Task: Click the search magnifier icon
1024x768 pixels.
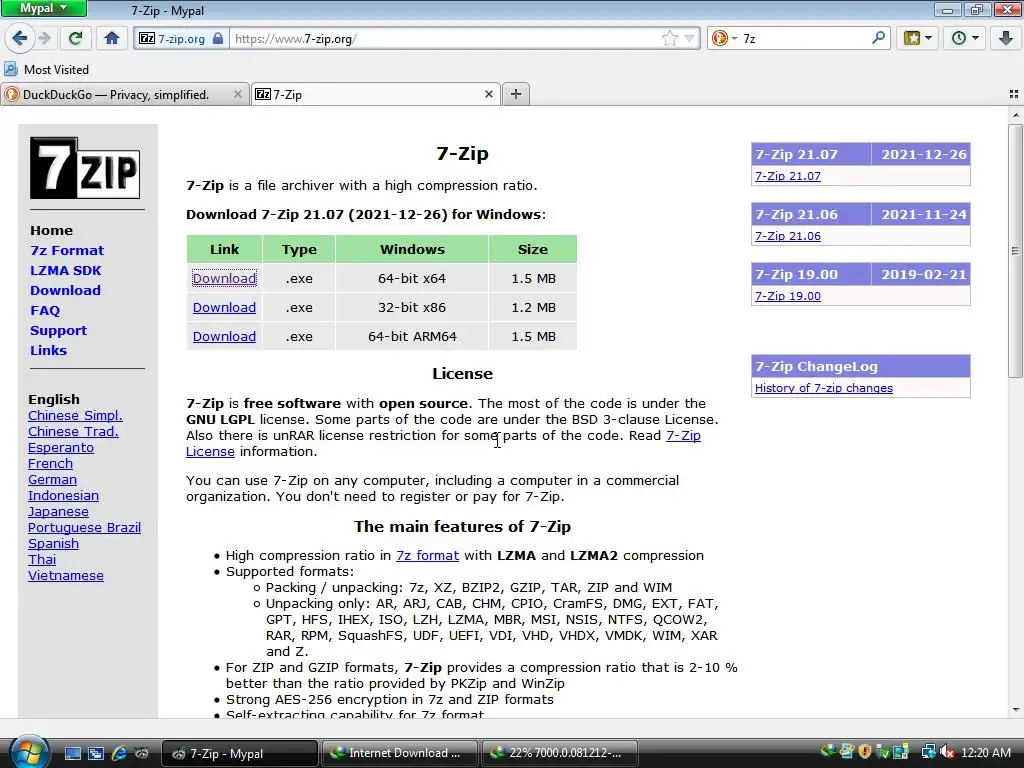Action: (878, 38)
